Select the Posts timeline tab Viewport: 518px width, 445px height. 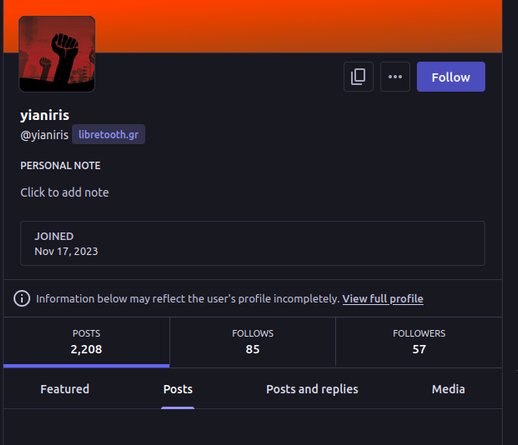pos(178,389)
